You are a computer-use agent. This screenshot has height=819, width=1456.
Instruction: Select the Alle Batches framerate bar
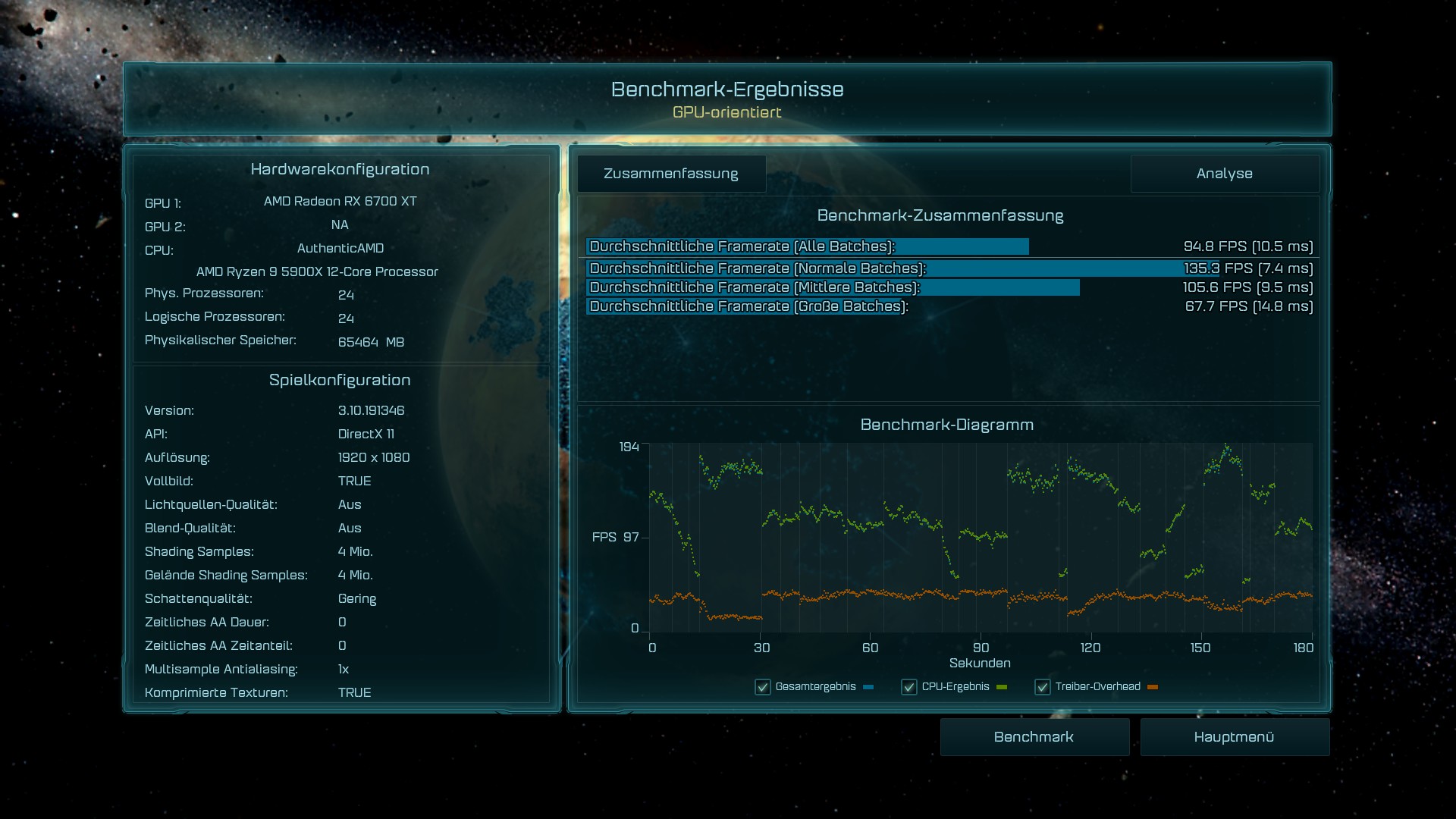807,246
